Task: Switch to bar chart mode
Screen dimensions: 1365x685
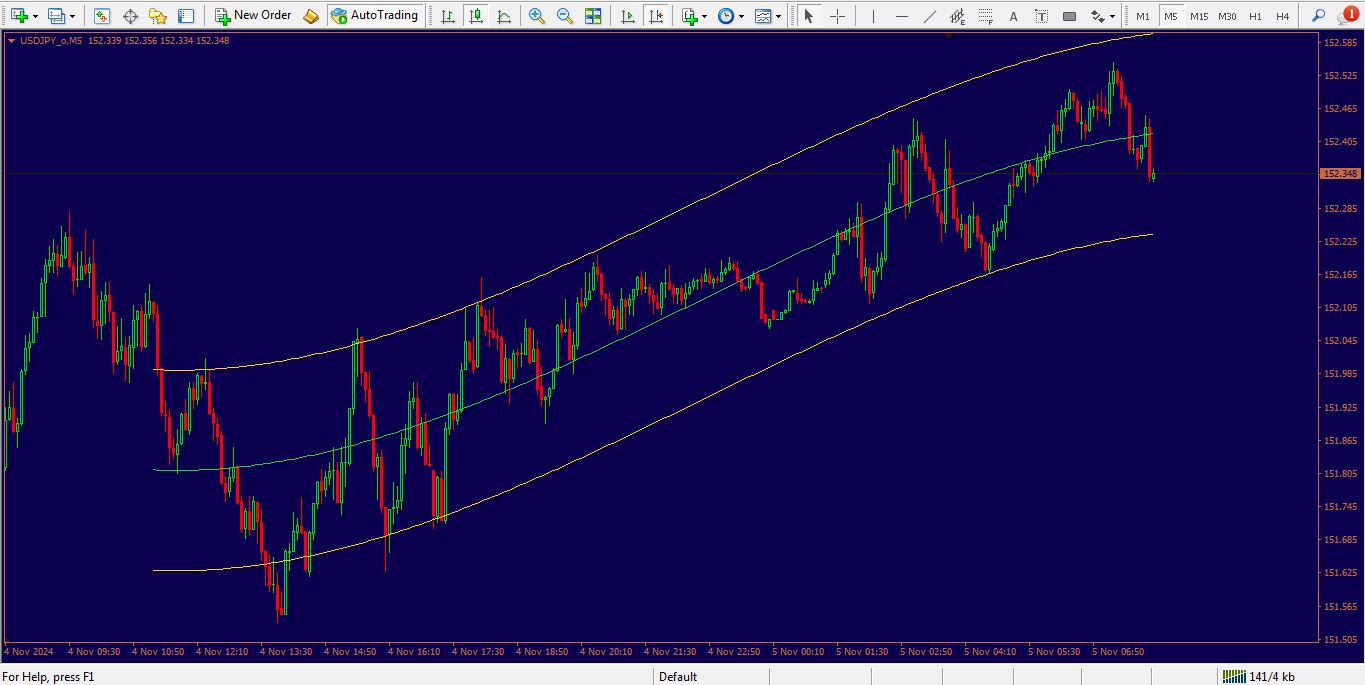Action: (447, 16)
